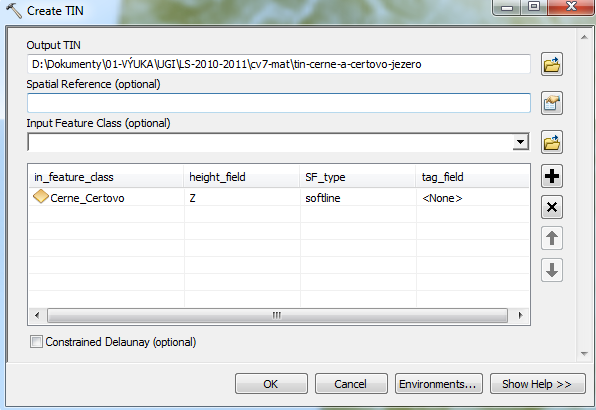Image resolution: width=596 pixels, height=410 pixels.
Task: Click the Cerne_Certovo layer diamond icon
Action: point(41,197)
